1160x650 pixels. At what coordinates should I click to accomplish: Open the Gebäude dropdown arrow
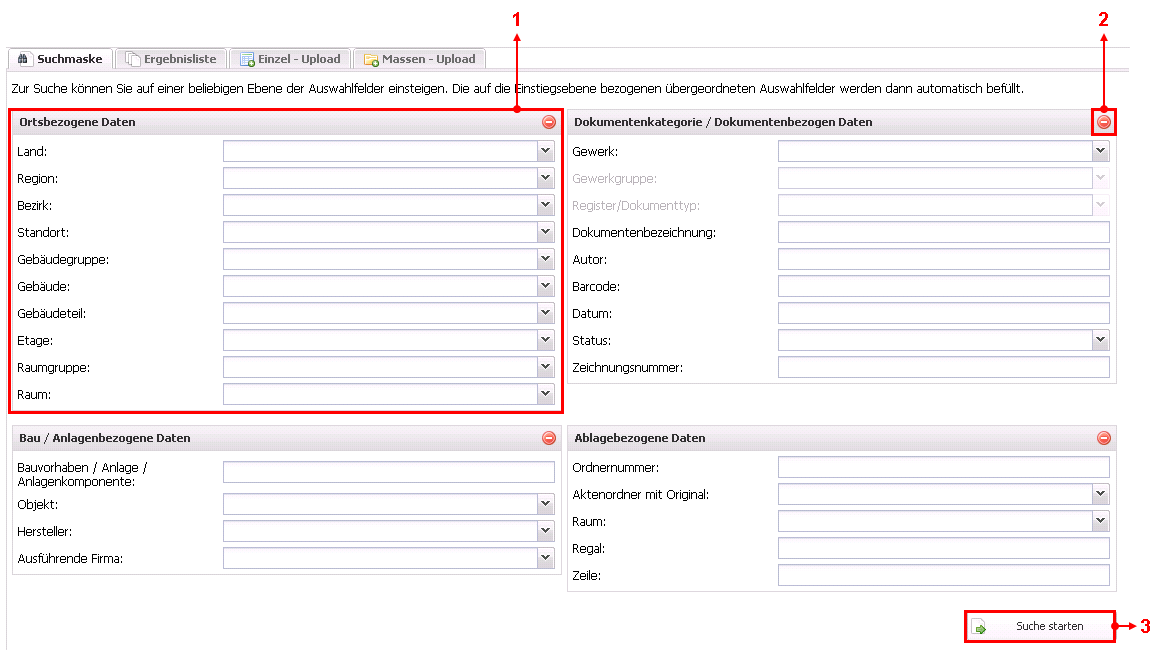[x=546, y=286]
